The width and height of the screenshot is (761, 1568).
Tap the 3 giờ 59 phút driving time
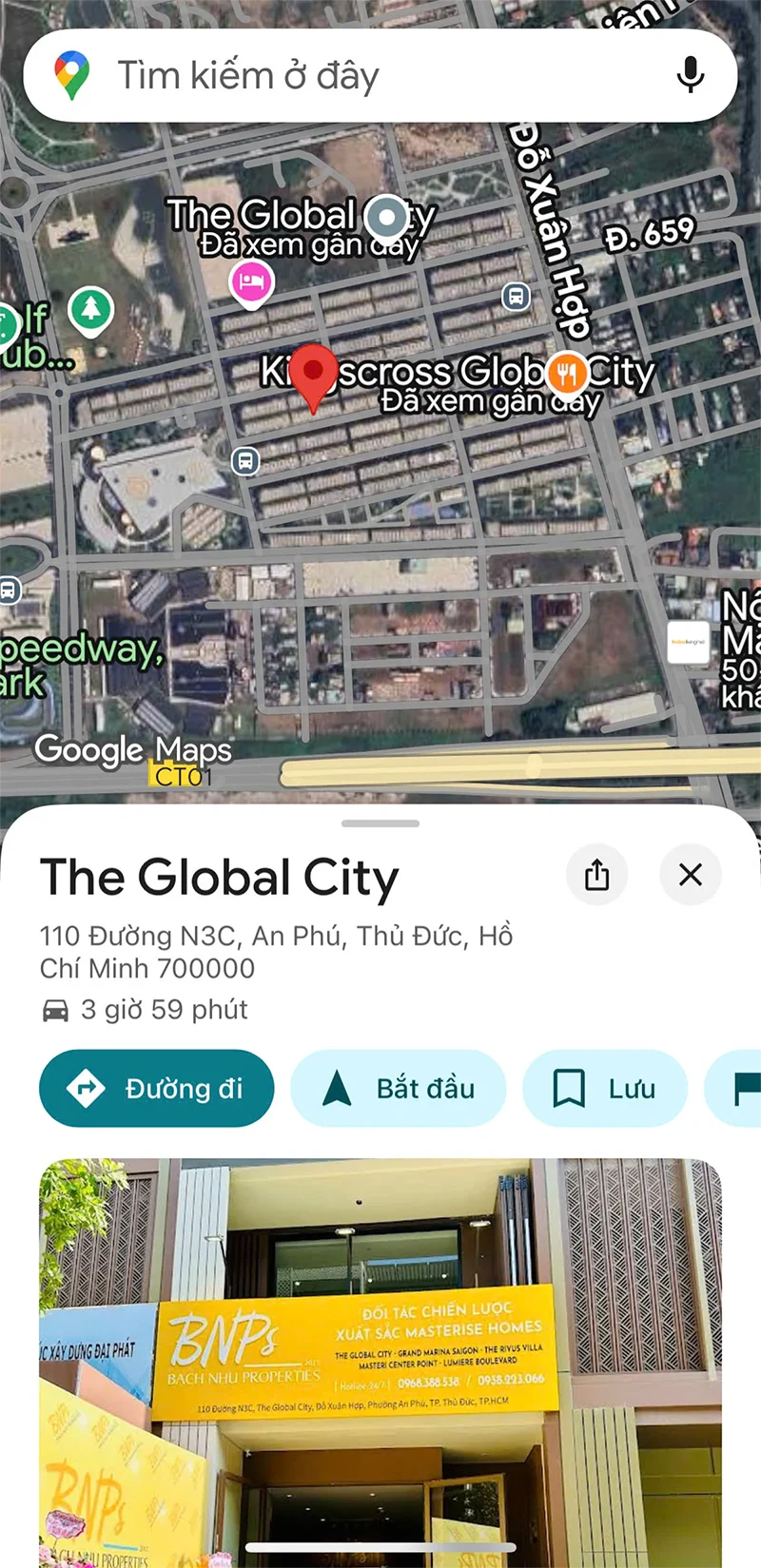pyautogui.click(x=164, y=1009)
